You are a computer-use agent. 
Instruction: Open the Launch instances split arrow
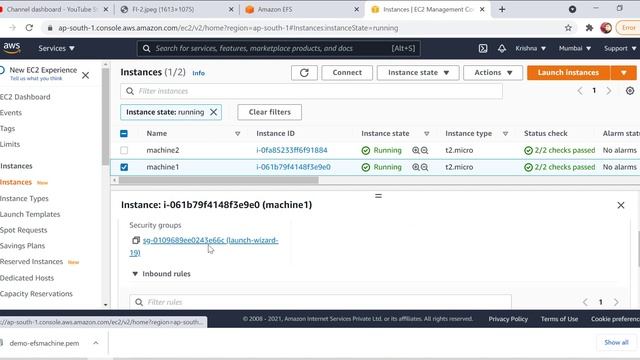click(623, 73)
